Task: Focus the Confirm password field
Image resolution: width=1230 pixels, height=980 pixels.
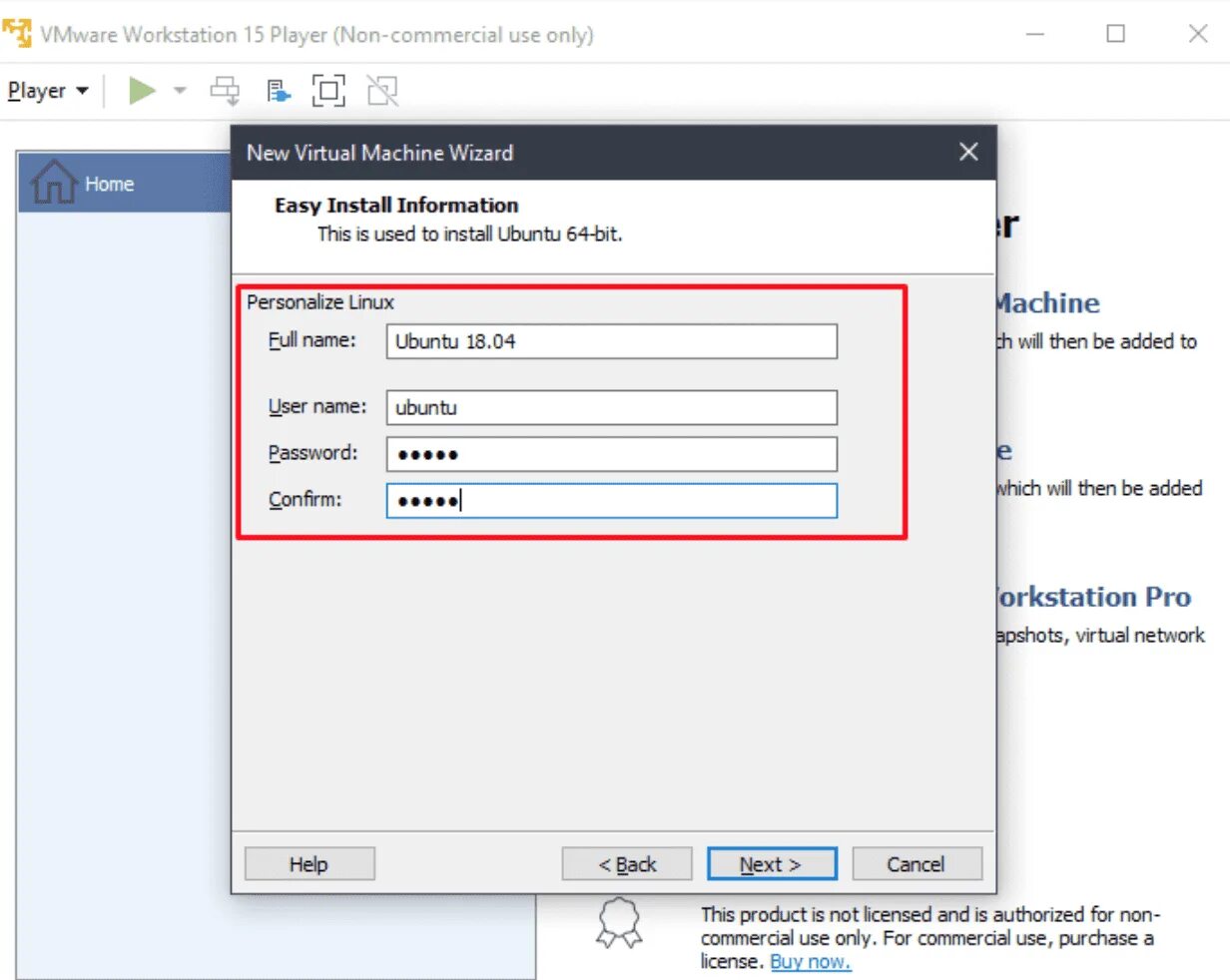Action: (x=611, y=501)
